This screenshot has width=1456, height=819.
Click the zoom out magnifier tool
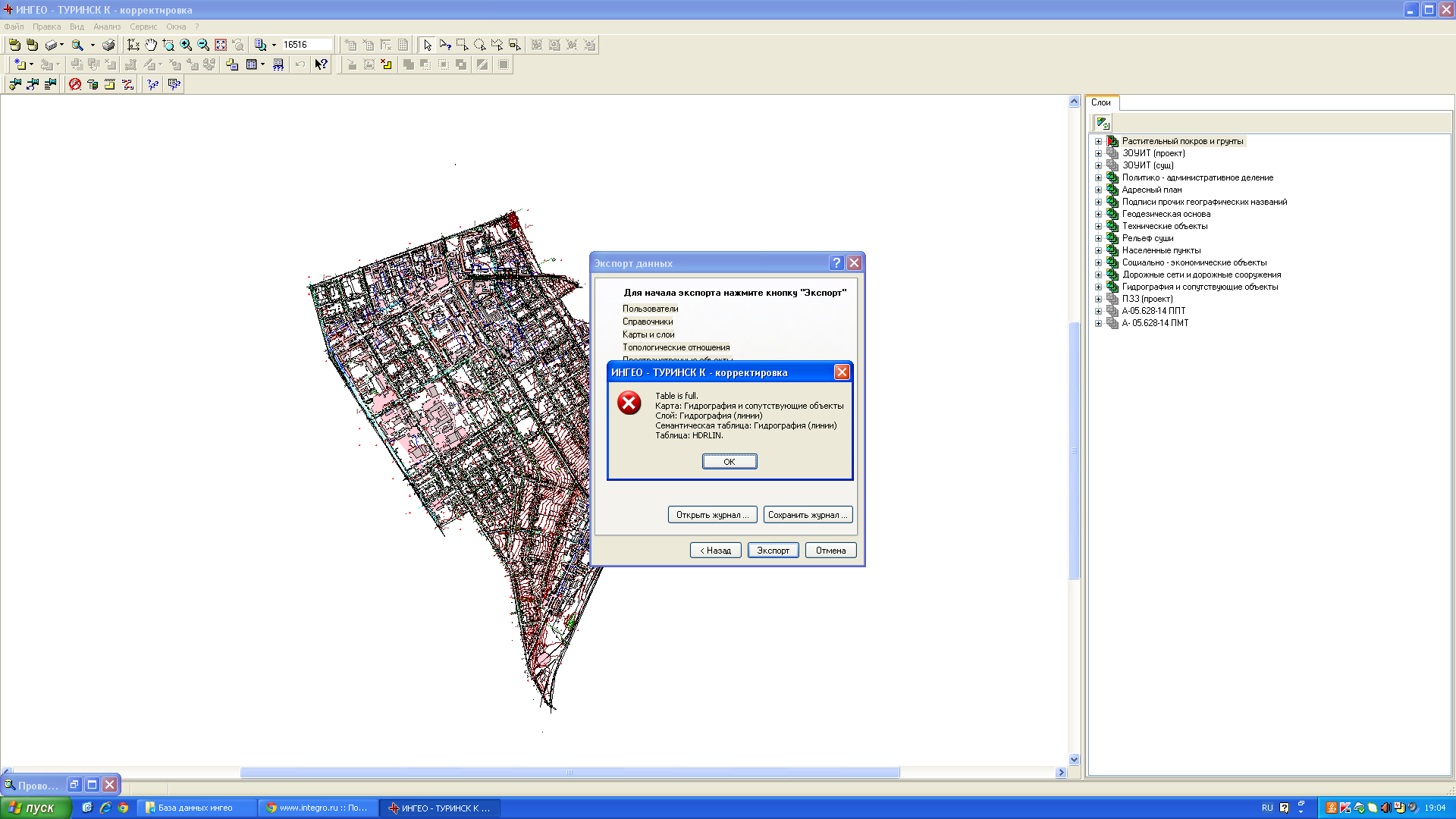click(x=203, y=45)
